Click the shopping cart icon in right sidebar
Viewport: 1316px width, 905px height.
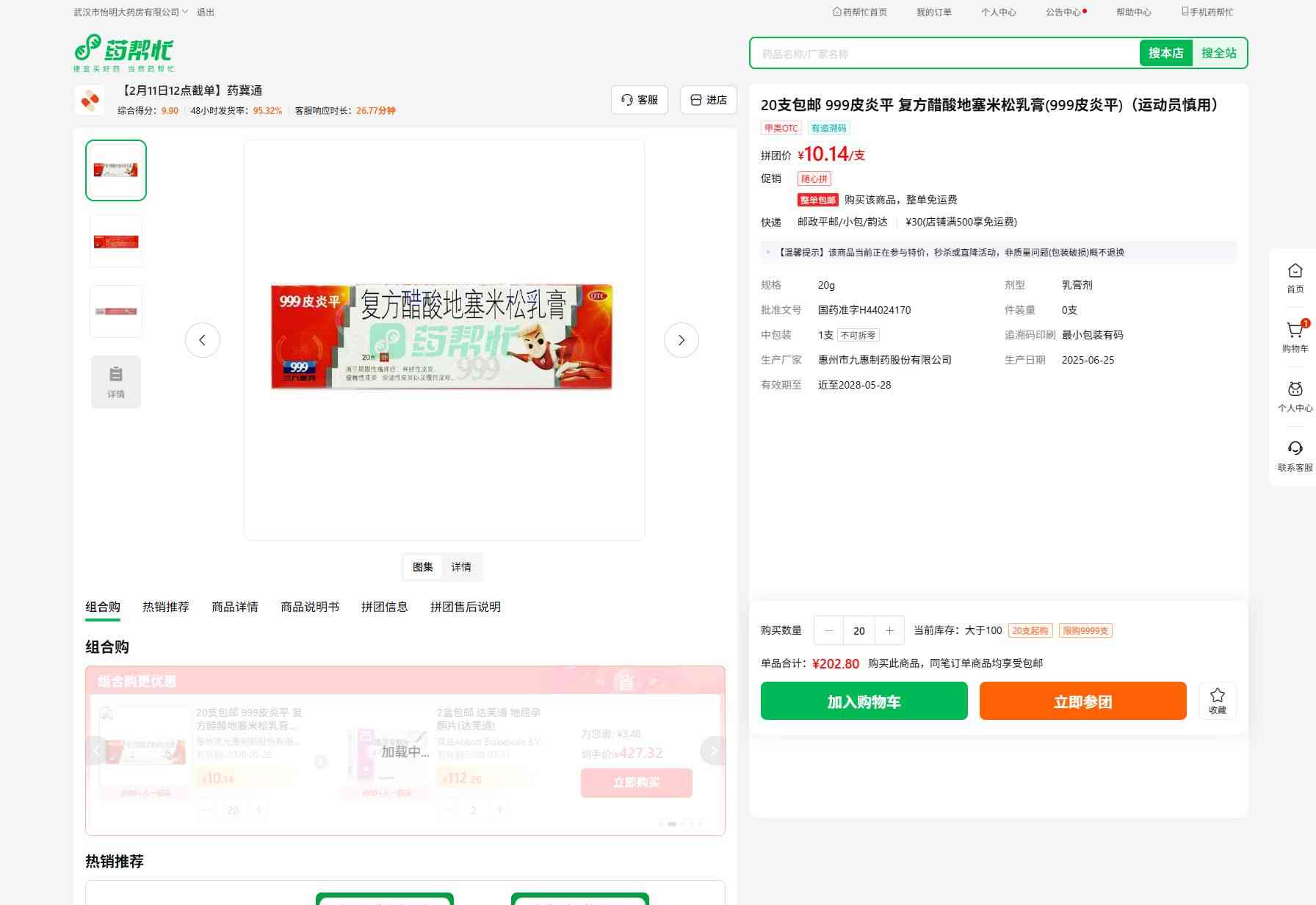[x=1295, y=331]
